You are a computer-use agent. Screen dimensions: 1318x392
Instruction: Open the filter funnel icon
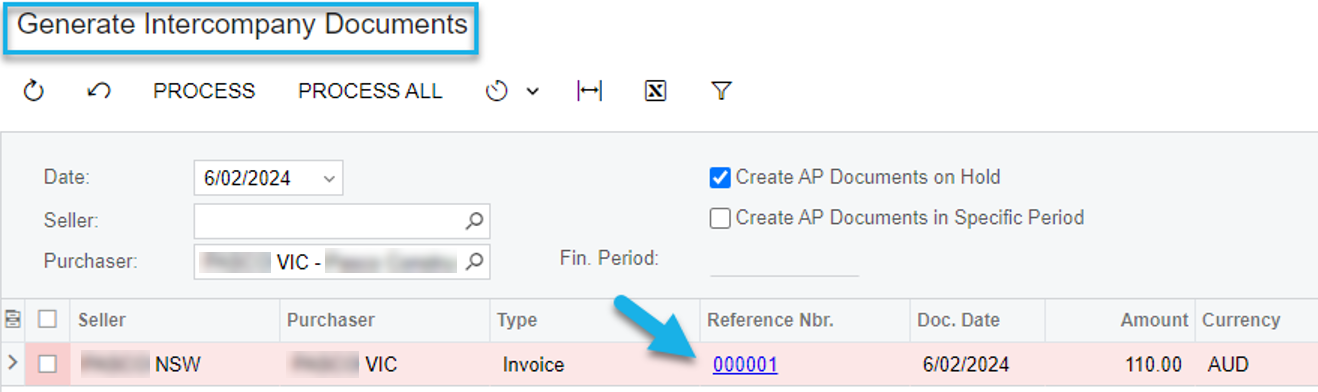[721, 91]
